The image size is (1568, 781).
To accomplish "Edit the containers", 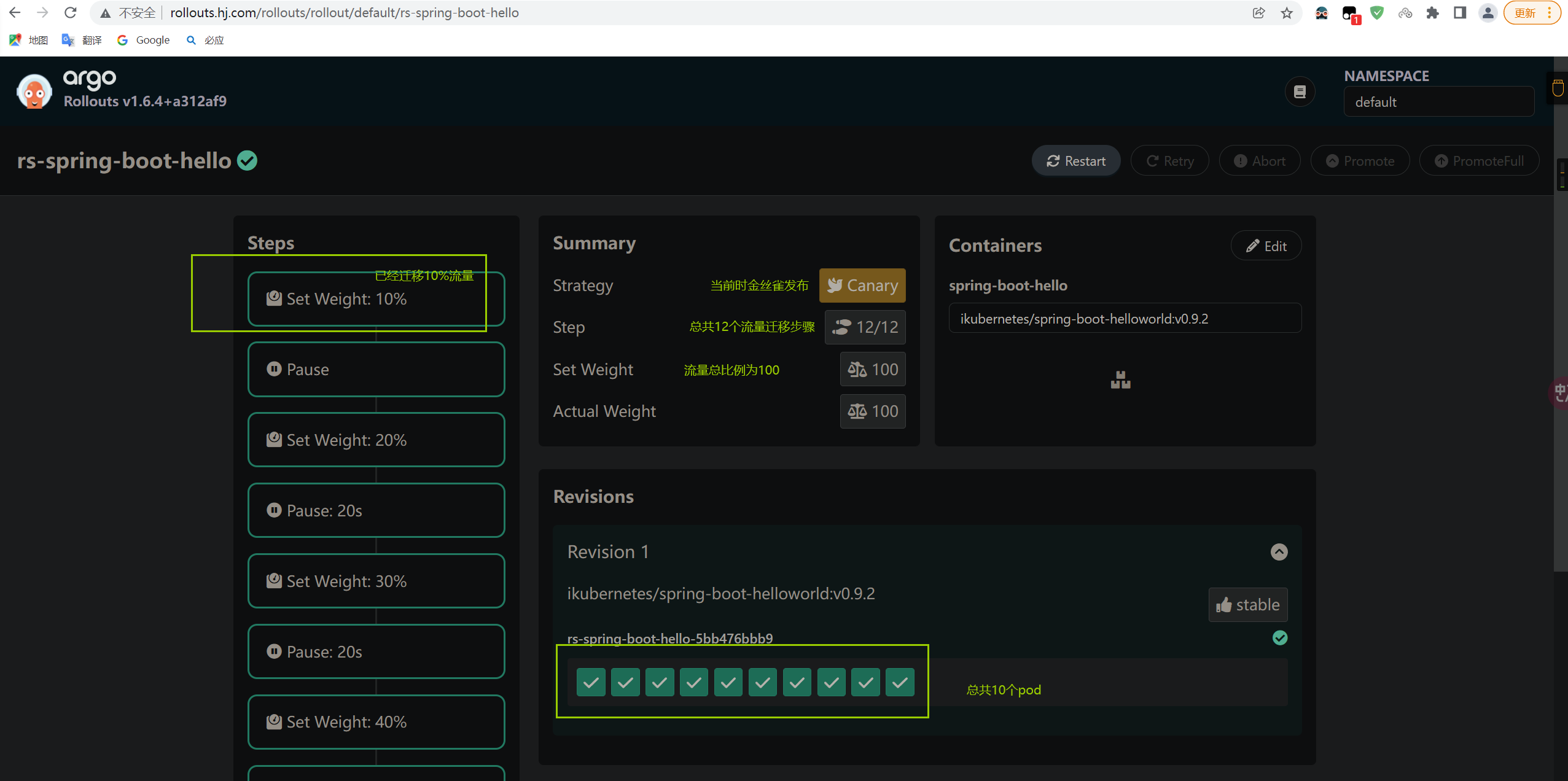I will (1266, 246).
